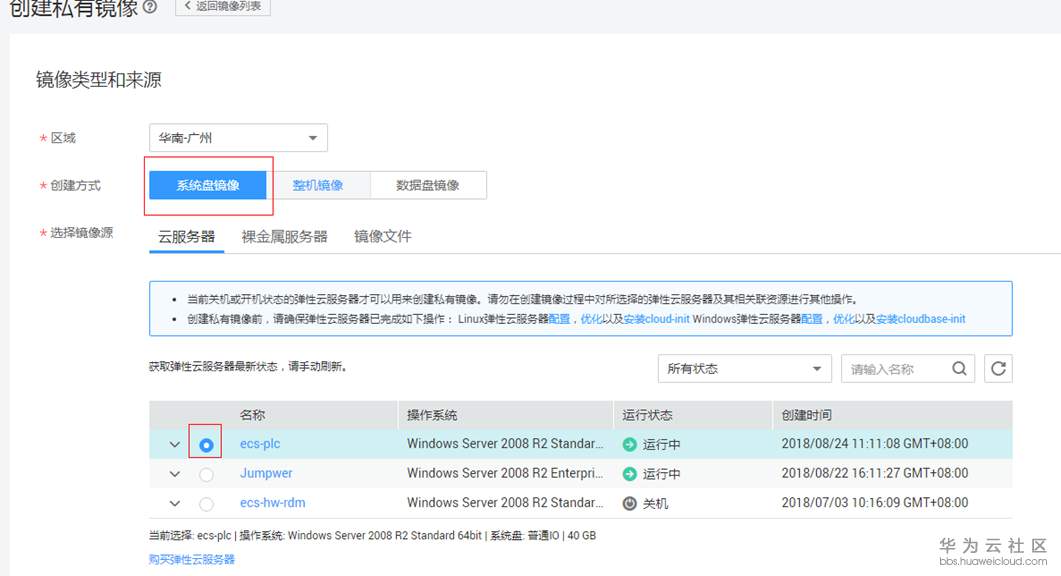Viewport: 1061px width, 576px height.
Task: Expand the ecs-plc row details
Action: (175, 445)
